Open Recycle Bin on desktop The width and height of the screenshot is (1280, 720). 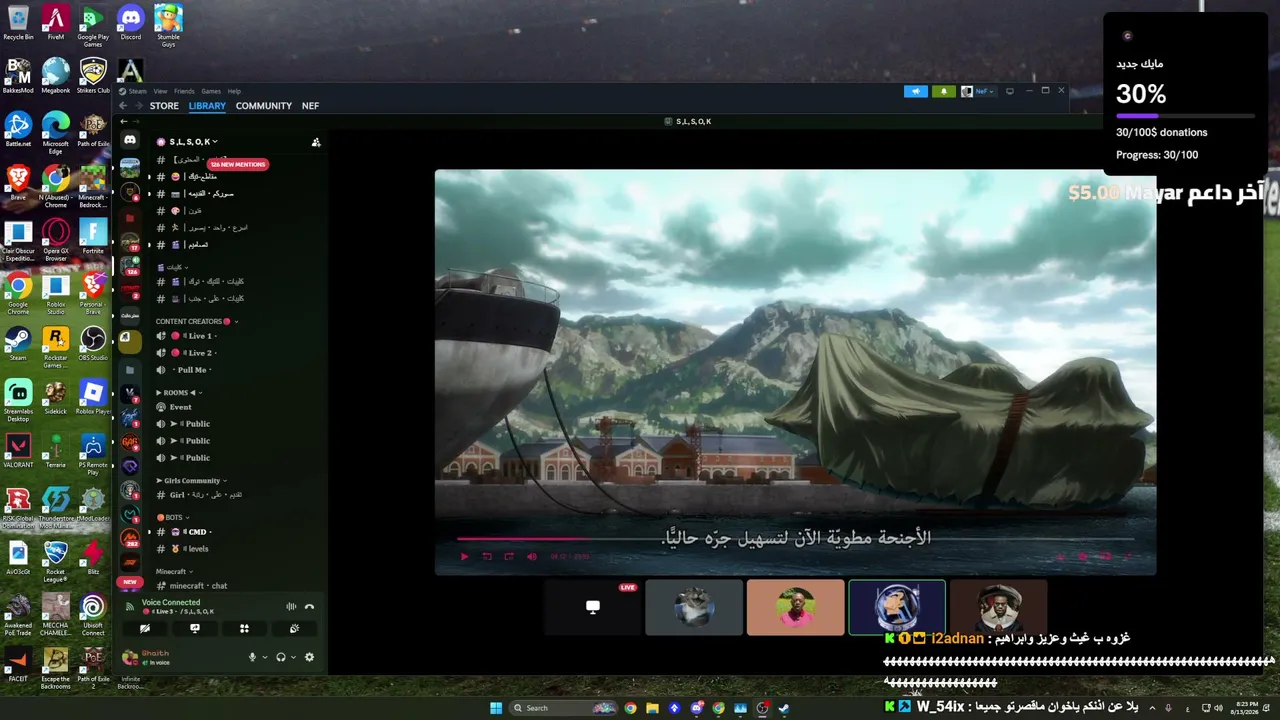[x=18, y=23]
